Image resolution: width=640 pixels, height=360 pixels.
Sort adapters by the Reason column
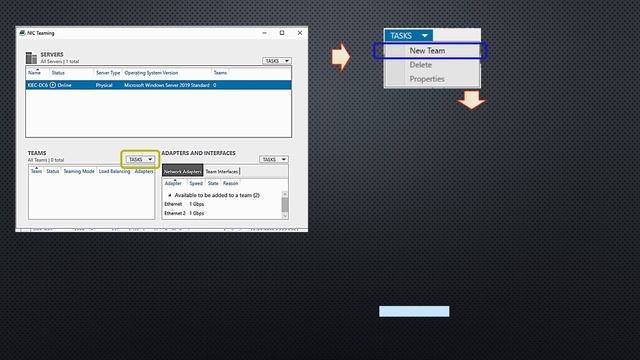[230, 183]
